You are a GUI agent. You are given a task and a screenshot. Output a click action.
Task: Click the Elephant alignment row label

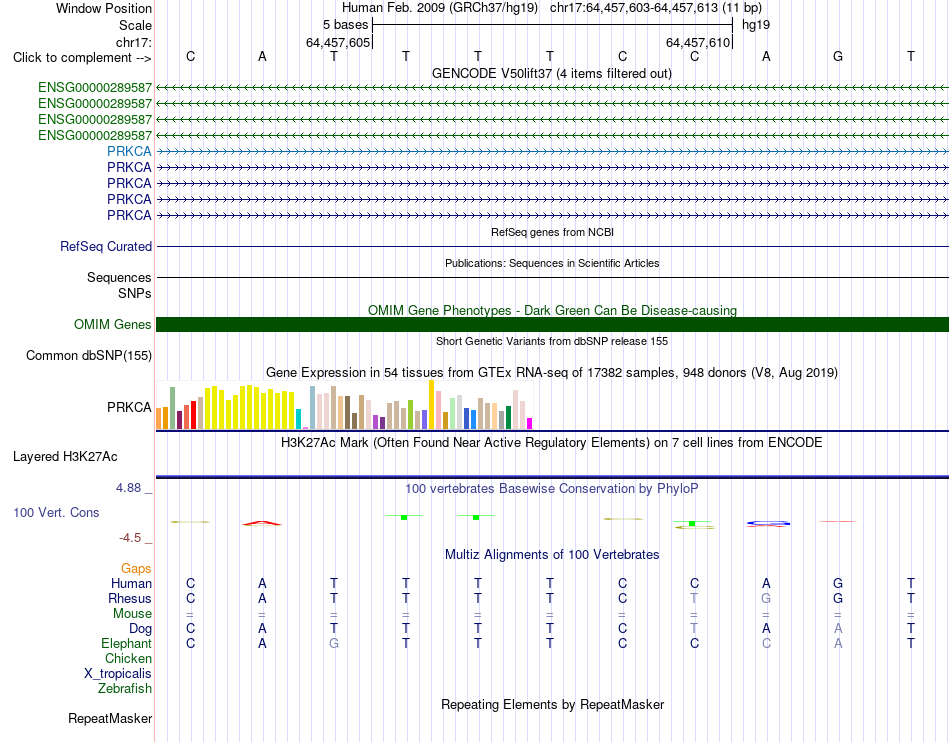126,643
